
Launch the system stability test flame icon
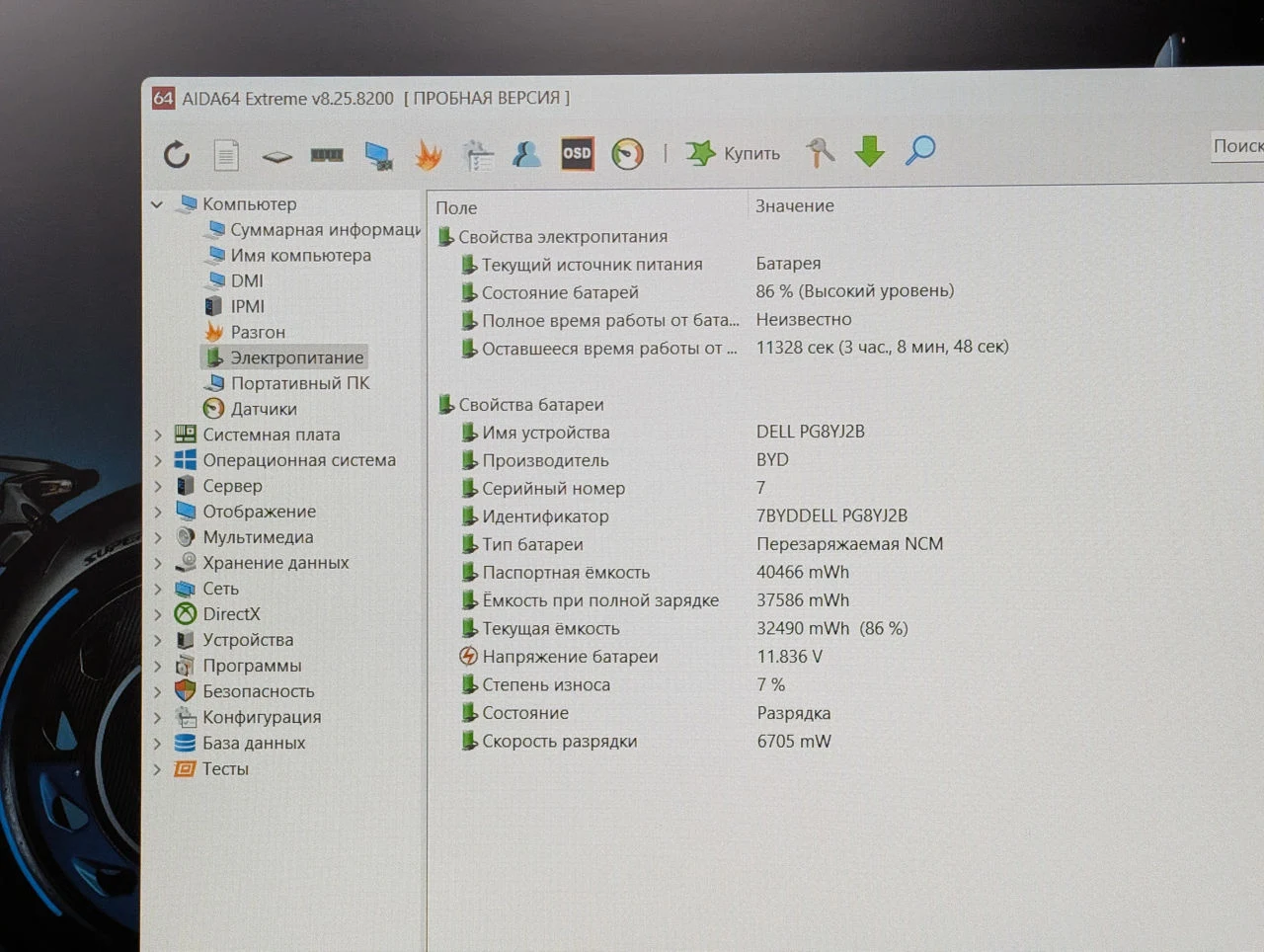(428, 154)
